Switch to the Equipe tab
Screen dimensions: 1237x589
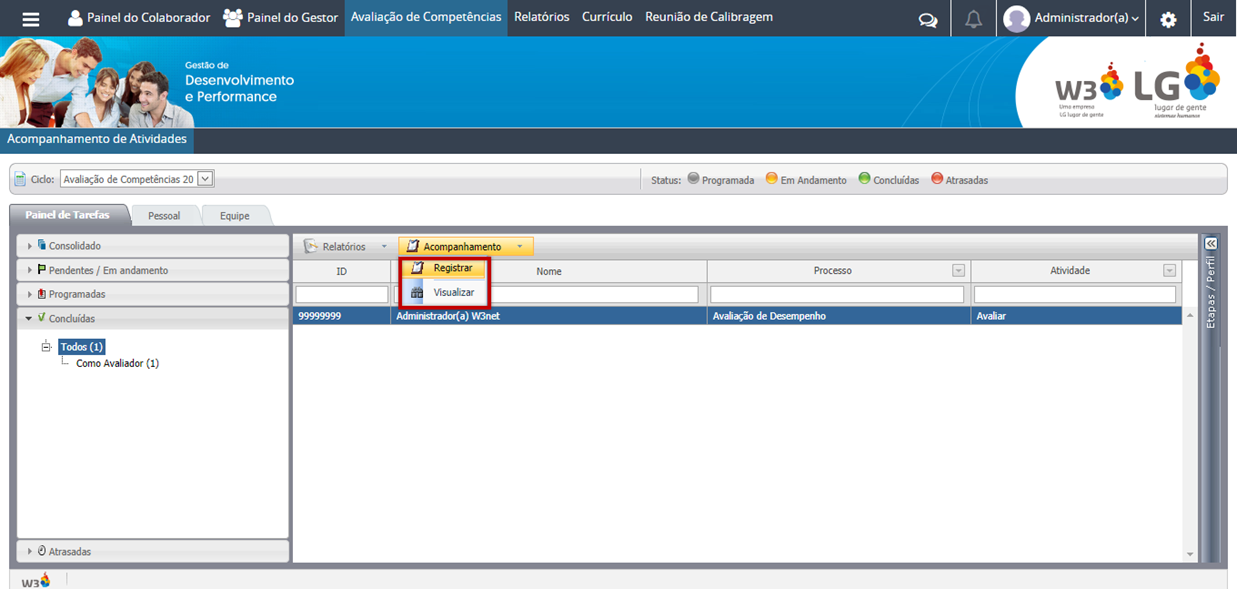pos(235,216)
